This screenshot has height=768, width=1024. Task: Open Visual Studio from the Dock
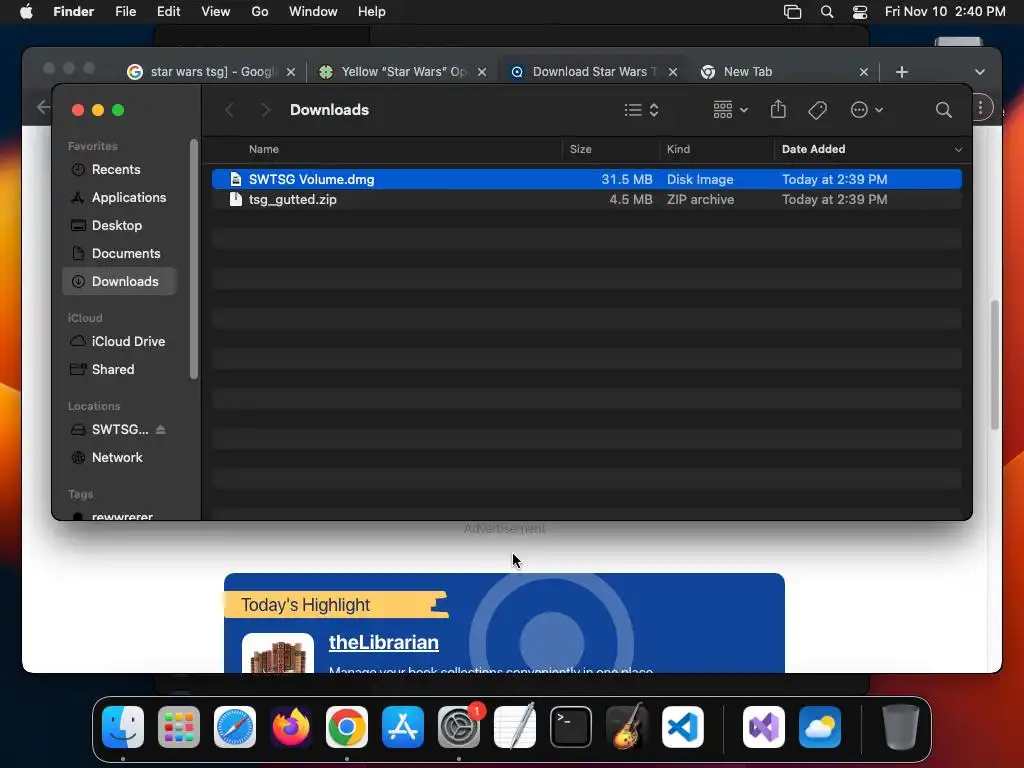[x=764, y=727]
